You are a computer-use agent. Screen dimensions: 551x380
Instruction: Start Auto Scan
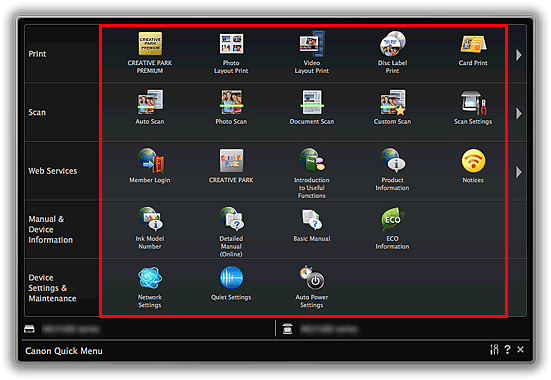(150, 107)
